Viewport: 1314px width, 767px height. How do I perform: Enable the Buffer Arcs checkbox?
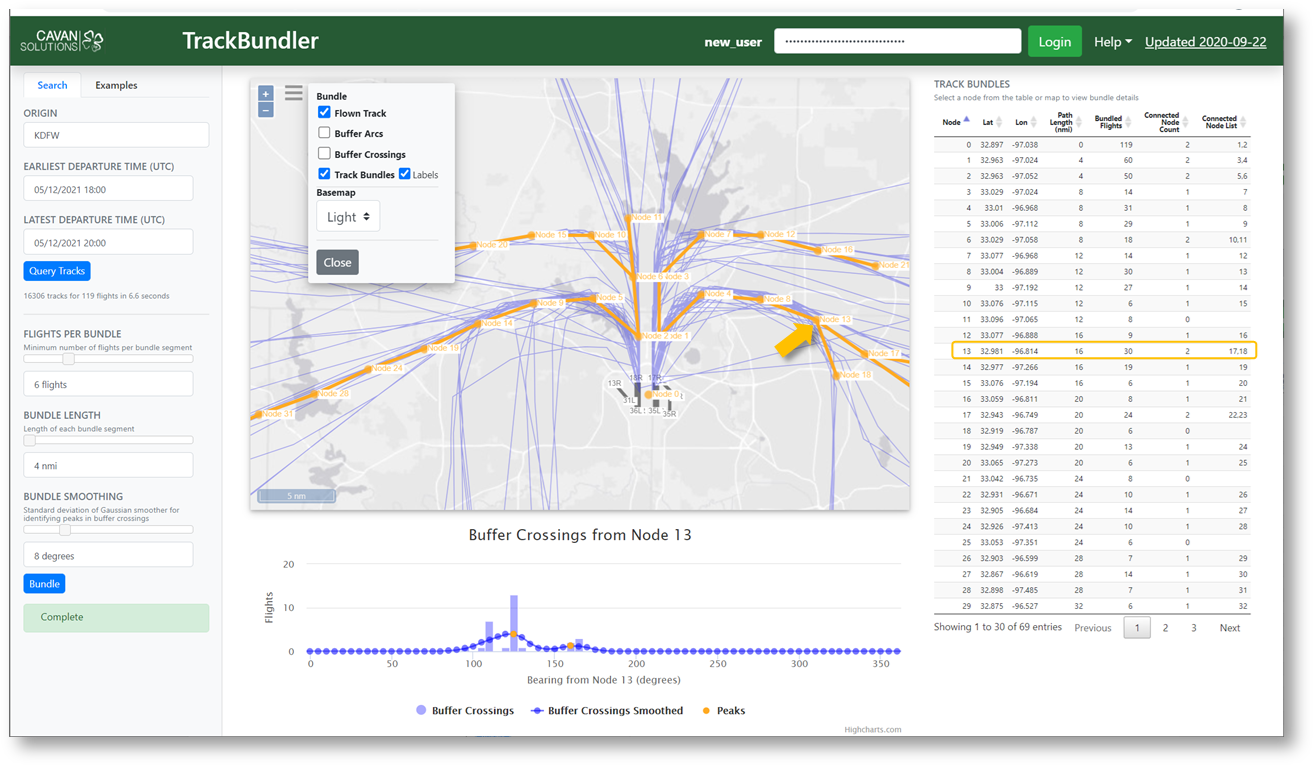coord(324,133)
